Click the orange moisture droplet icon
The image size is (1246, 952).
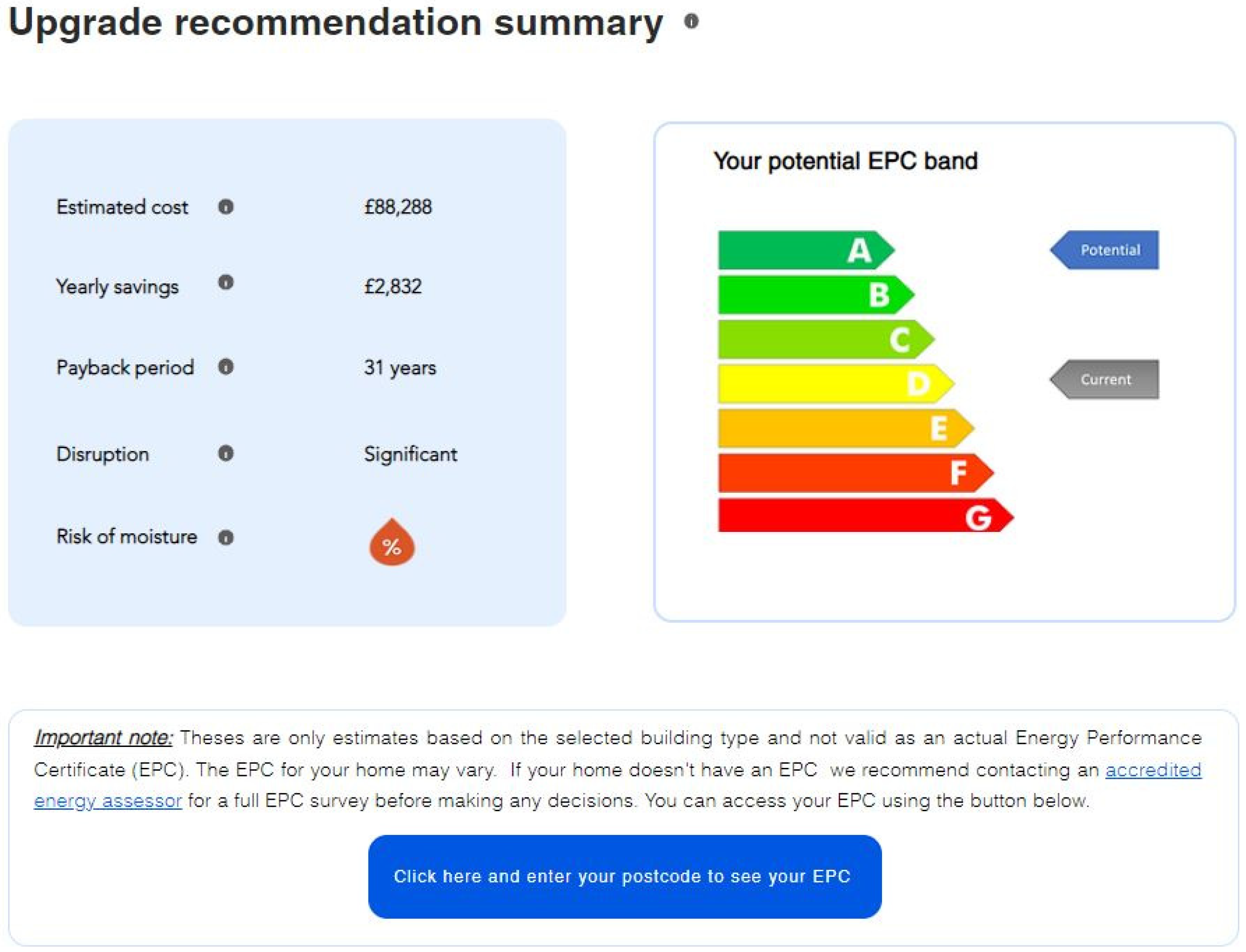pos(392,543)
